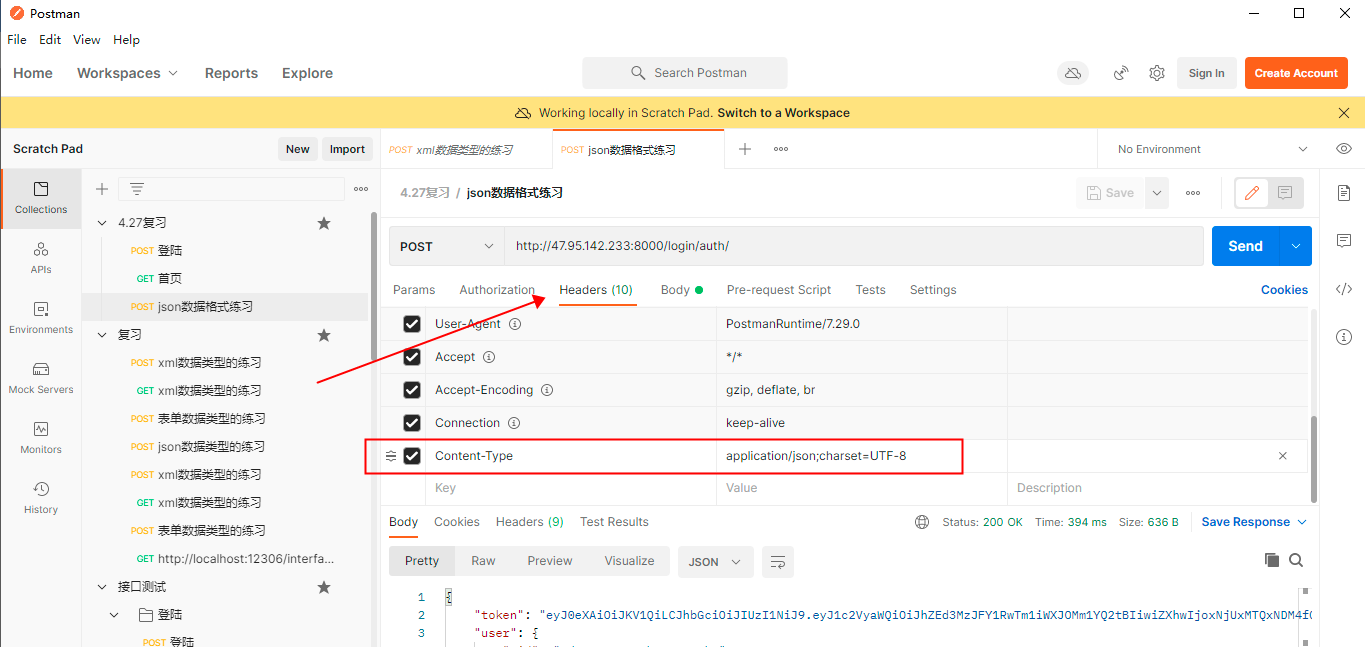The image size is (1365, 647).
Task: Switch to the comment mode icon
Action: click(x=1285, y=193)
